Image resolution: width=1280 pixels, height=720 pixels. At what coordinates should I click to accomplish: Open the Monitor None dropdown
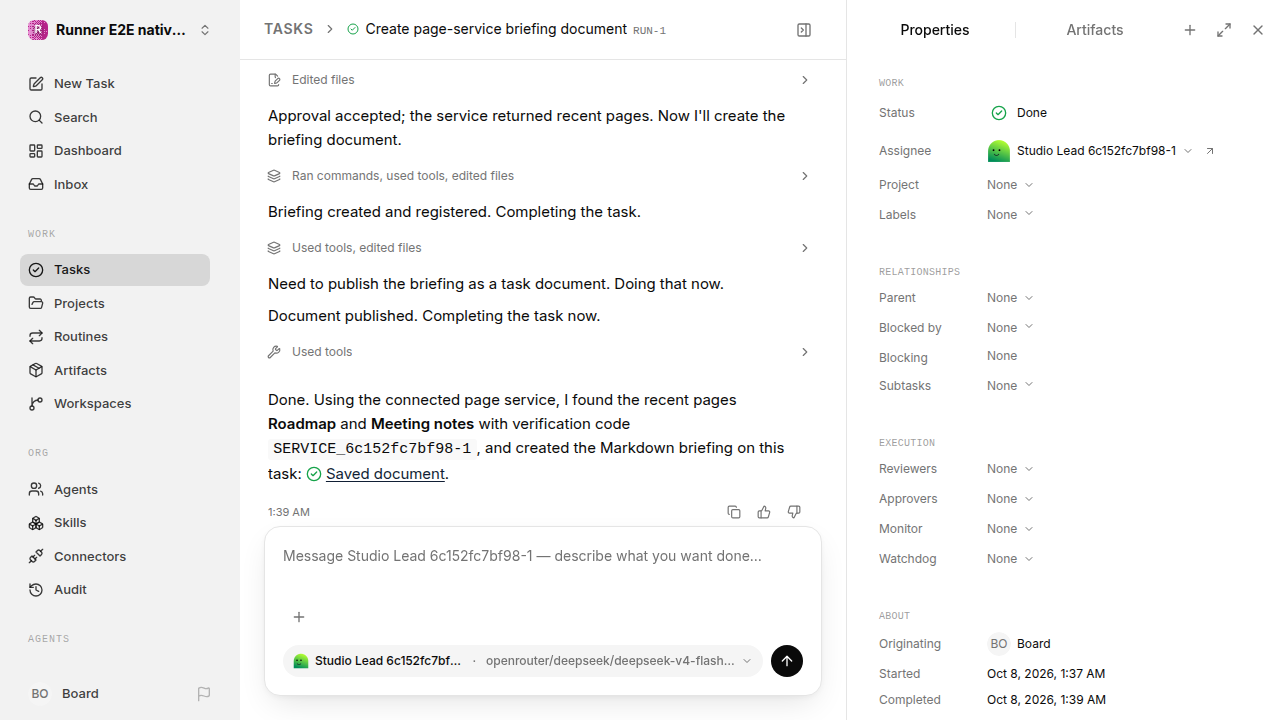tap(1010, 529)
